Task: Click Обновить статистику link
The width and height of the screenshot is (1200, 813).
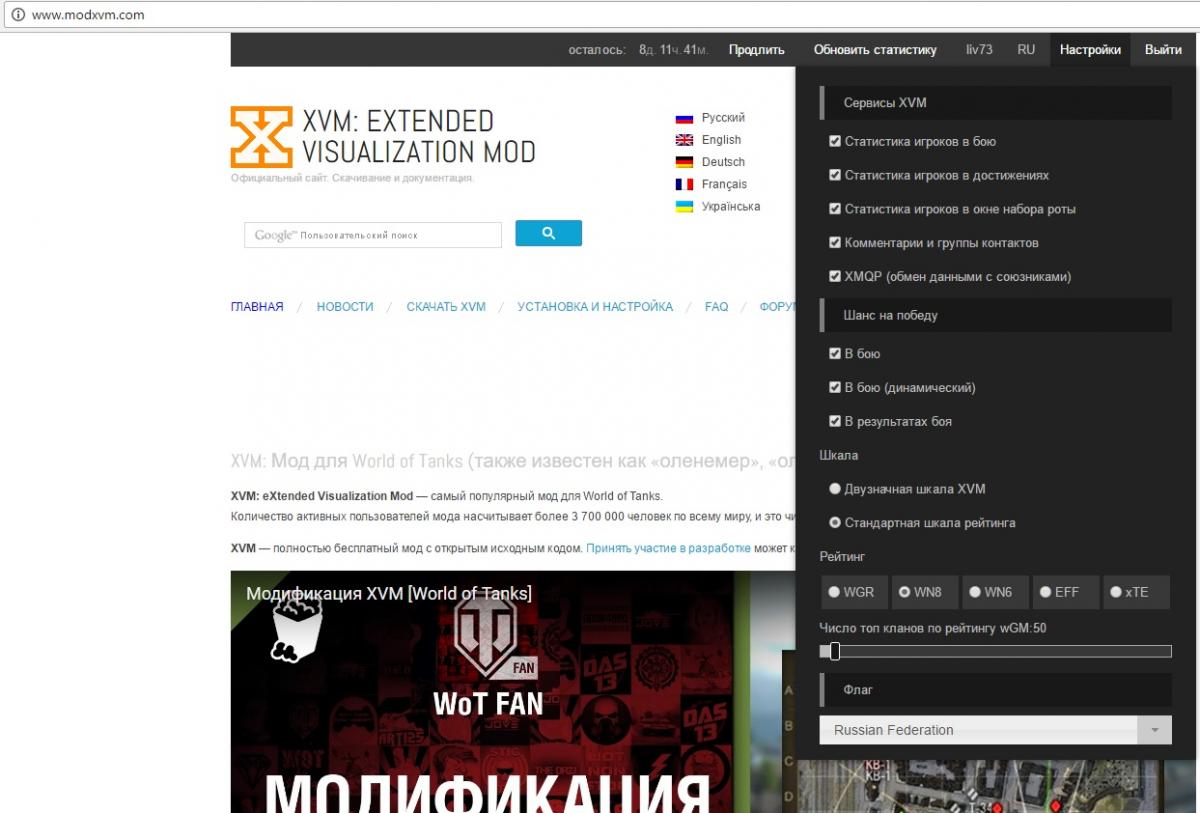Action: pos(875,49)
